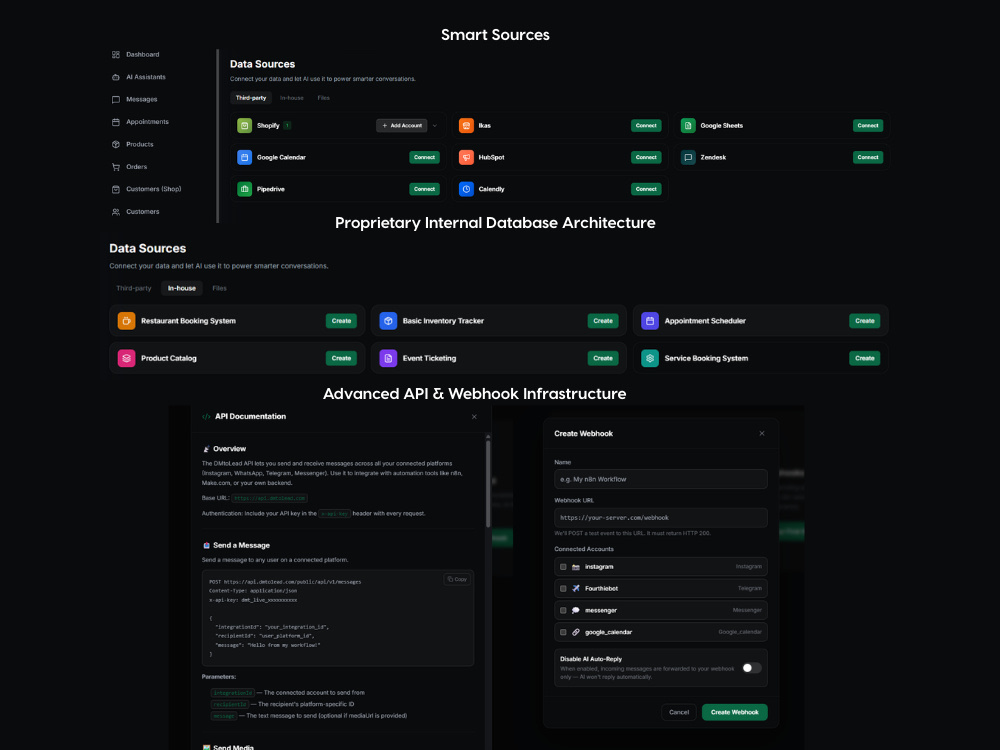
Task: Click the HubSpot source icon
Action: pos(466,158)
